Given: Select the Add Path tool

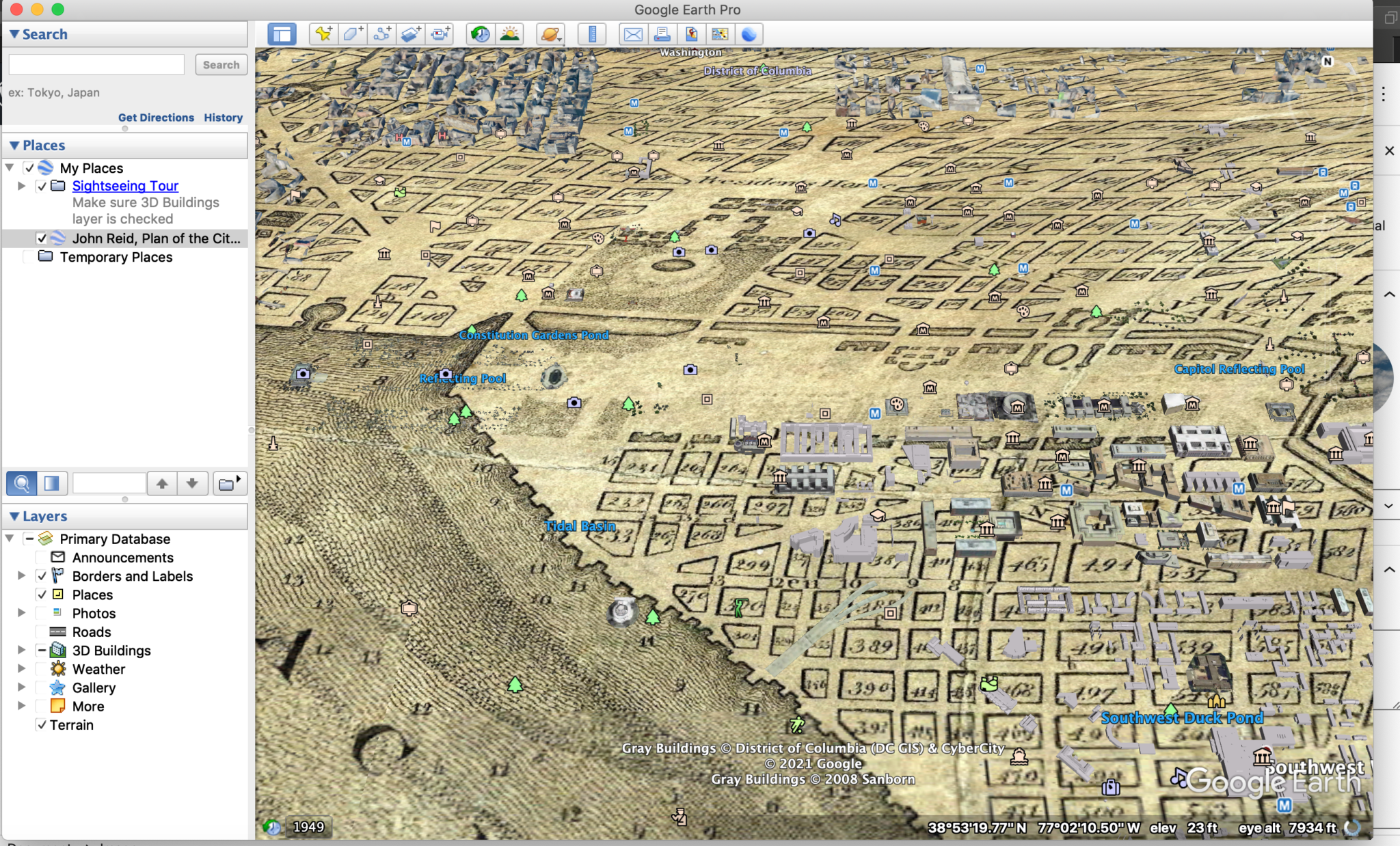Looking at the screenshot, I should coord(382,33).
